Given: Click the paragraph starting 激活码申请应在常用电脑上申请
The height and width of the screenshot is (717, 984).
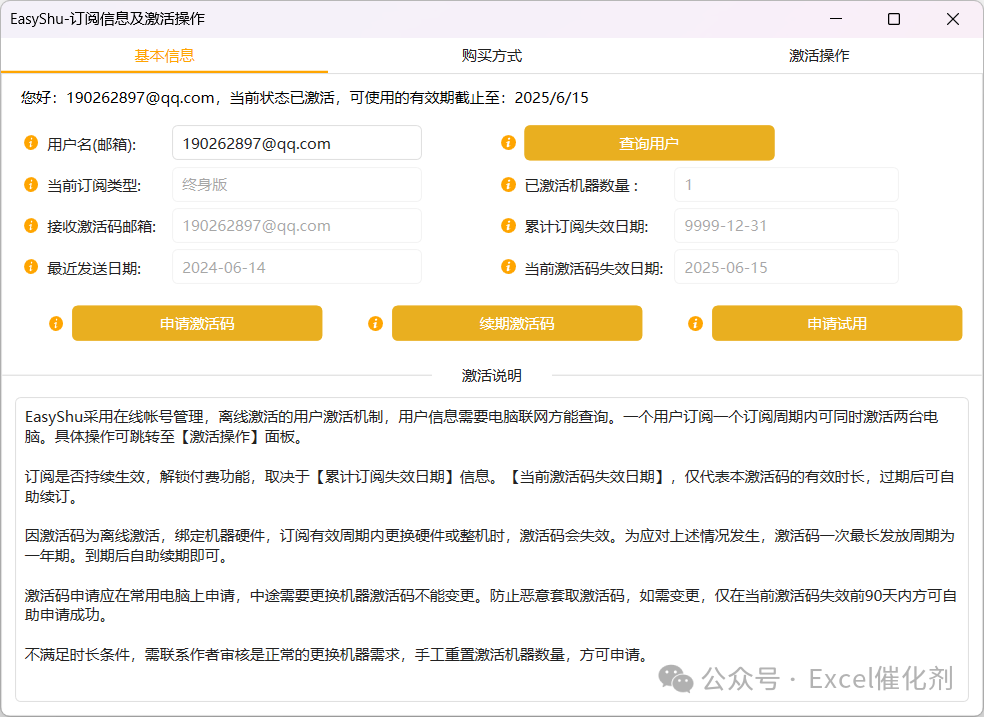Looking at the screenshot, I should [491, 605].
